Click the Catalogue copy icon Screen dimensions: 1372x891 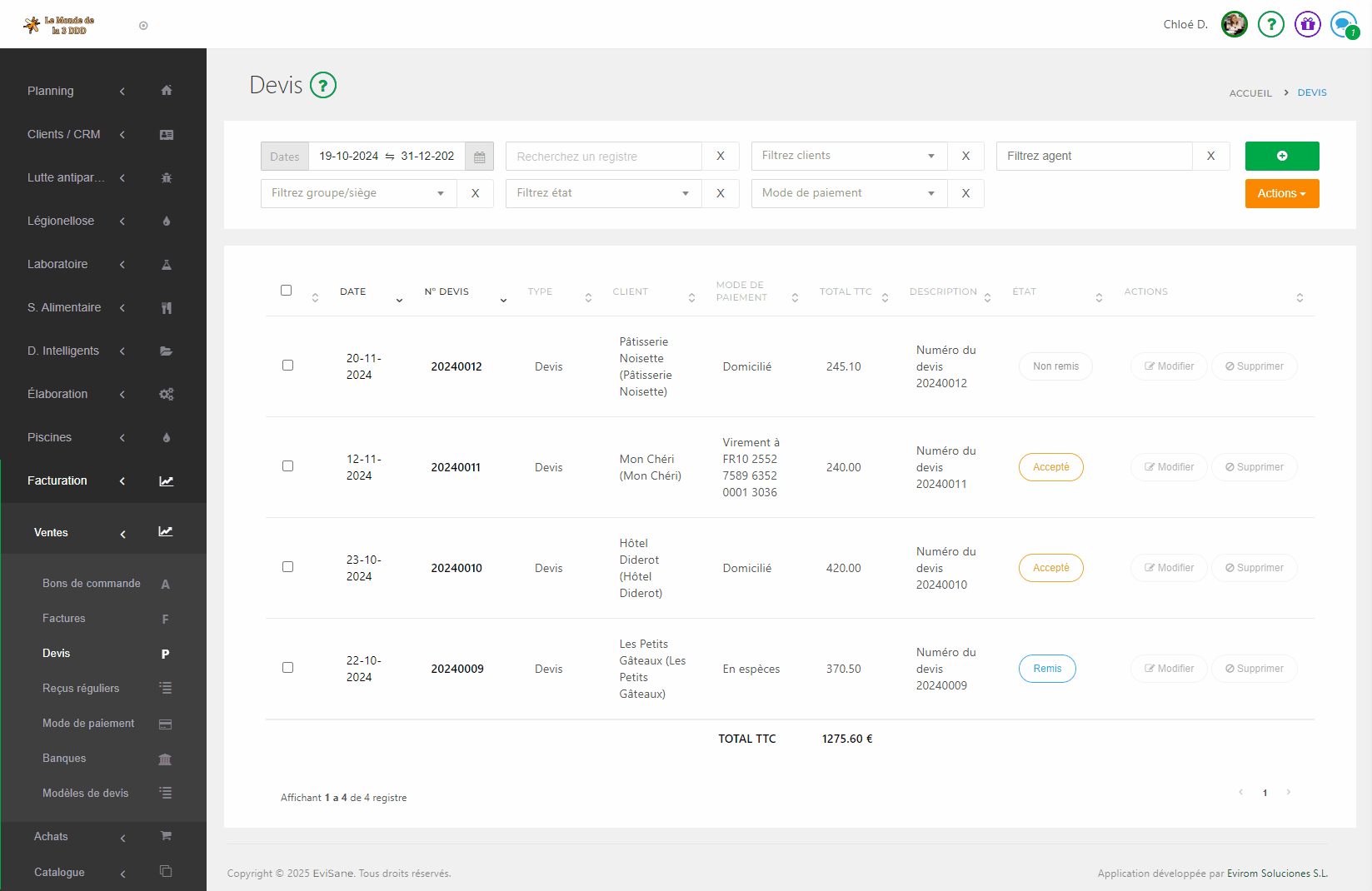tap(166, 872)
